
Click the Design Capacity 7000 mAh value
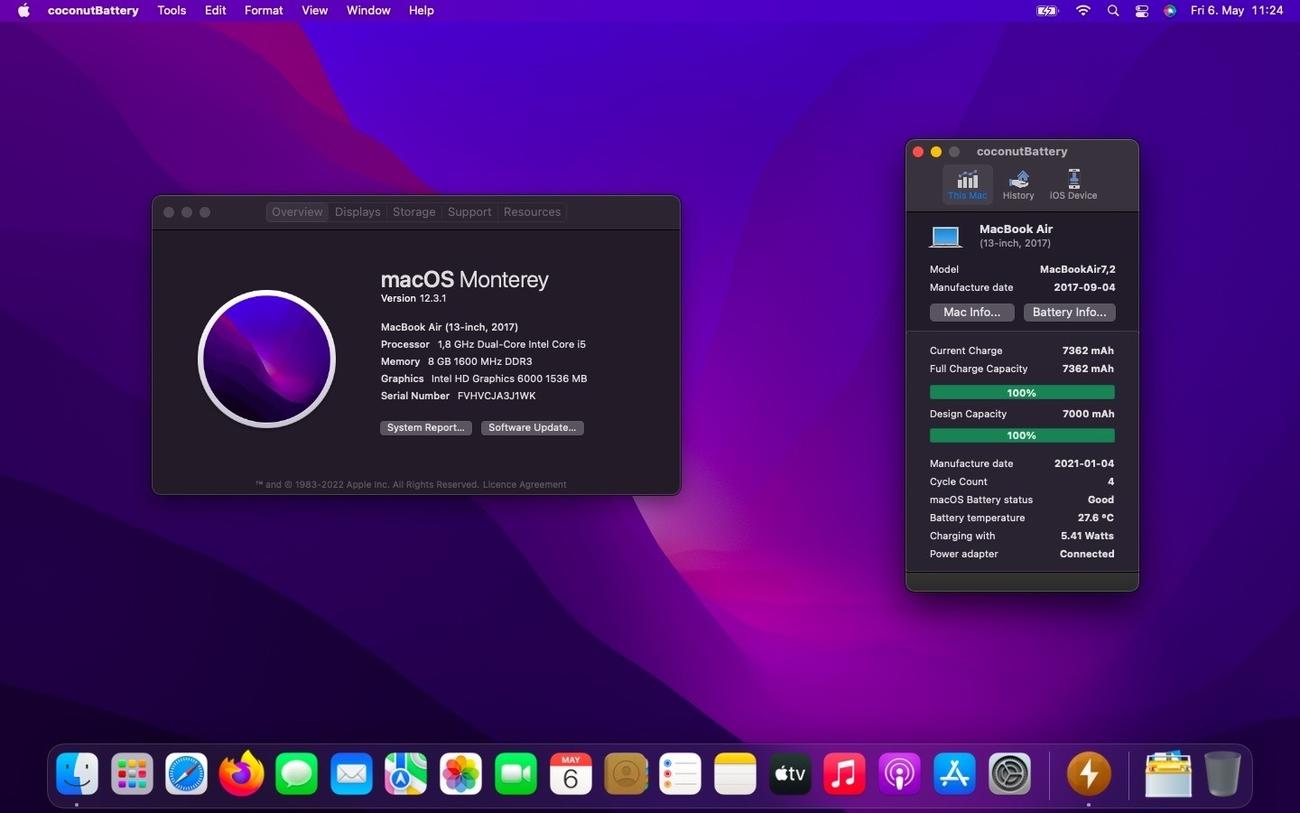1088,414
